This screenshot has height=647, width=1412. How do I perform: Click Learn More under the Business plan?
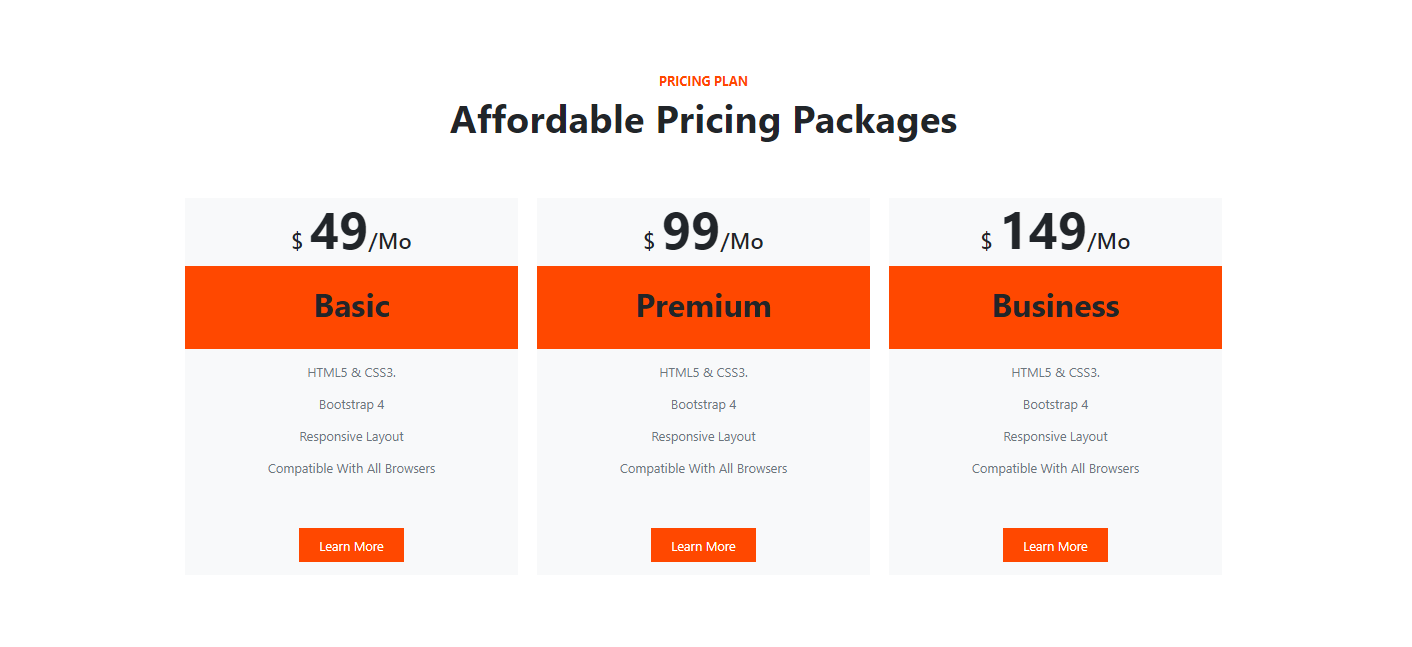pos(1055,545)
